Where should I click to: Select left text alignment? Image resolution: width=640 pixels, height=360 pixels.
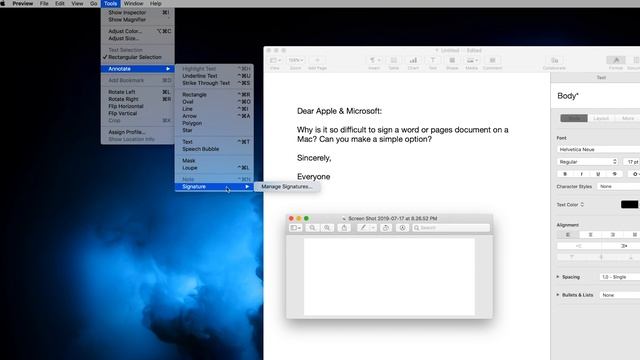(568, 235)
